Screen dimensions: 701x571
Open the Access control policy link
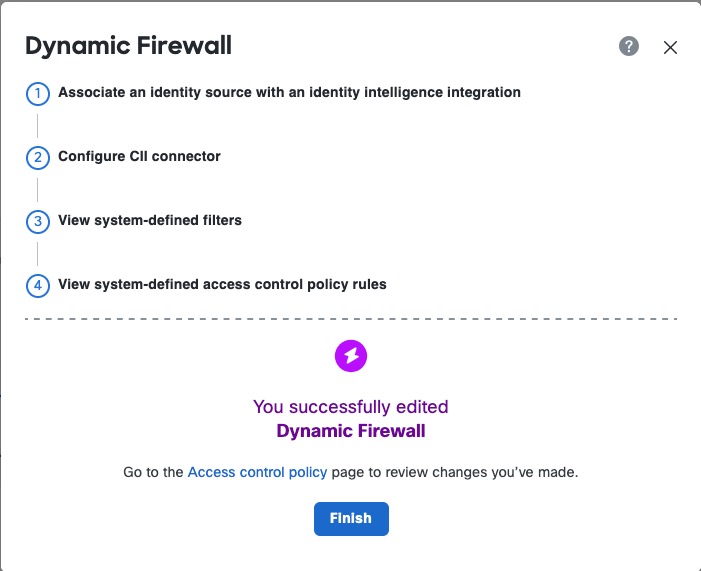[x=257, y=472]
